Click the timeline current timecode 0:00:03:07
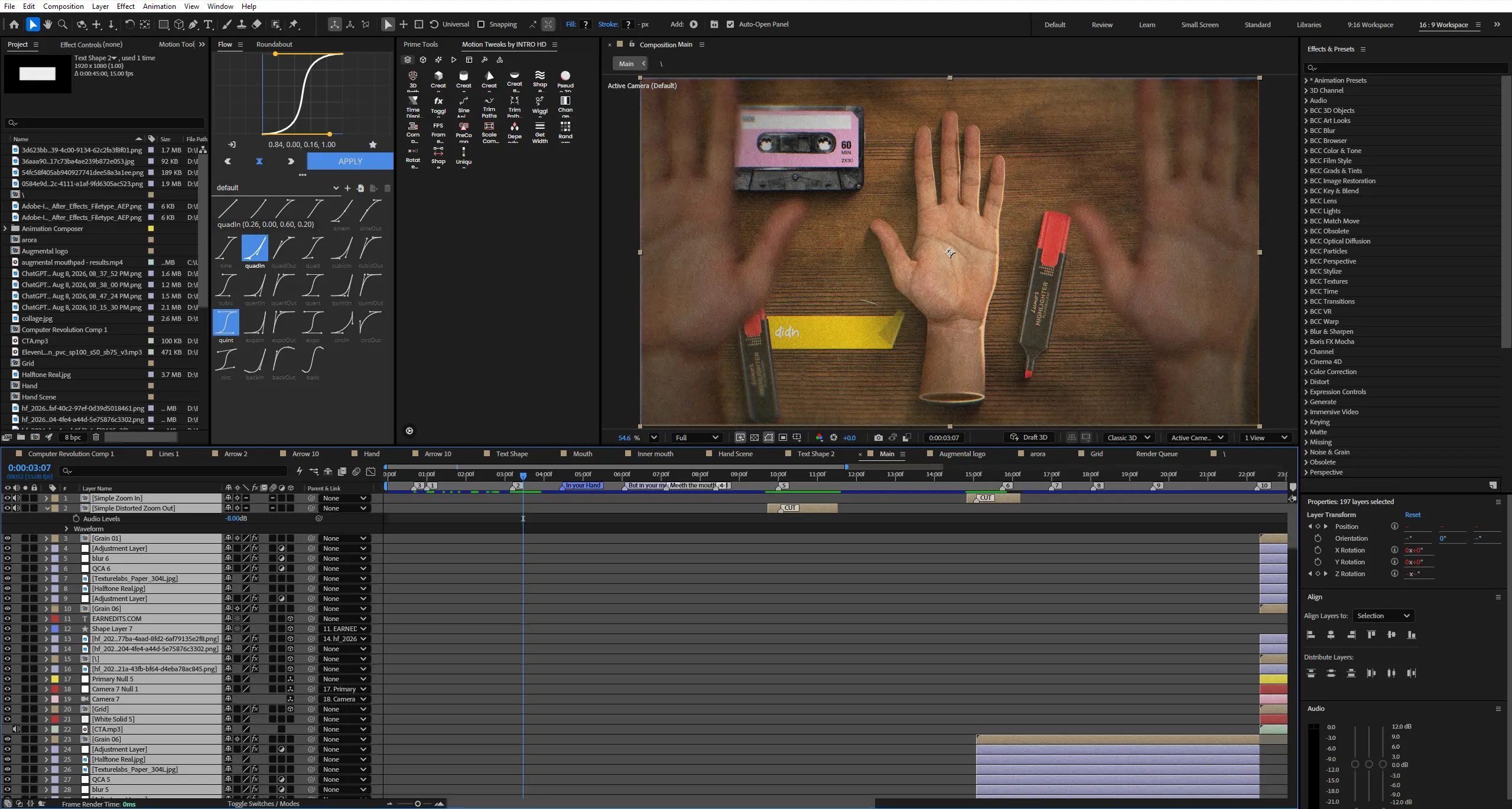 [30, 468]
